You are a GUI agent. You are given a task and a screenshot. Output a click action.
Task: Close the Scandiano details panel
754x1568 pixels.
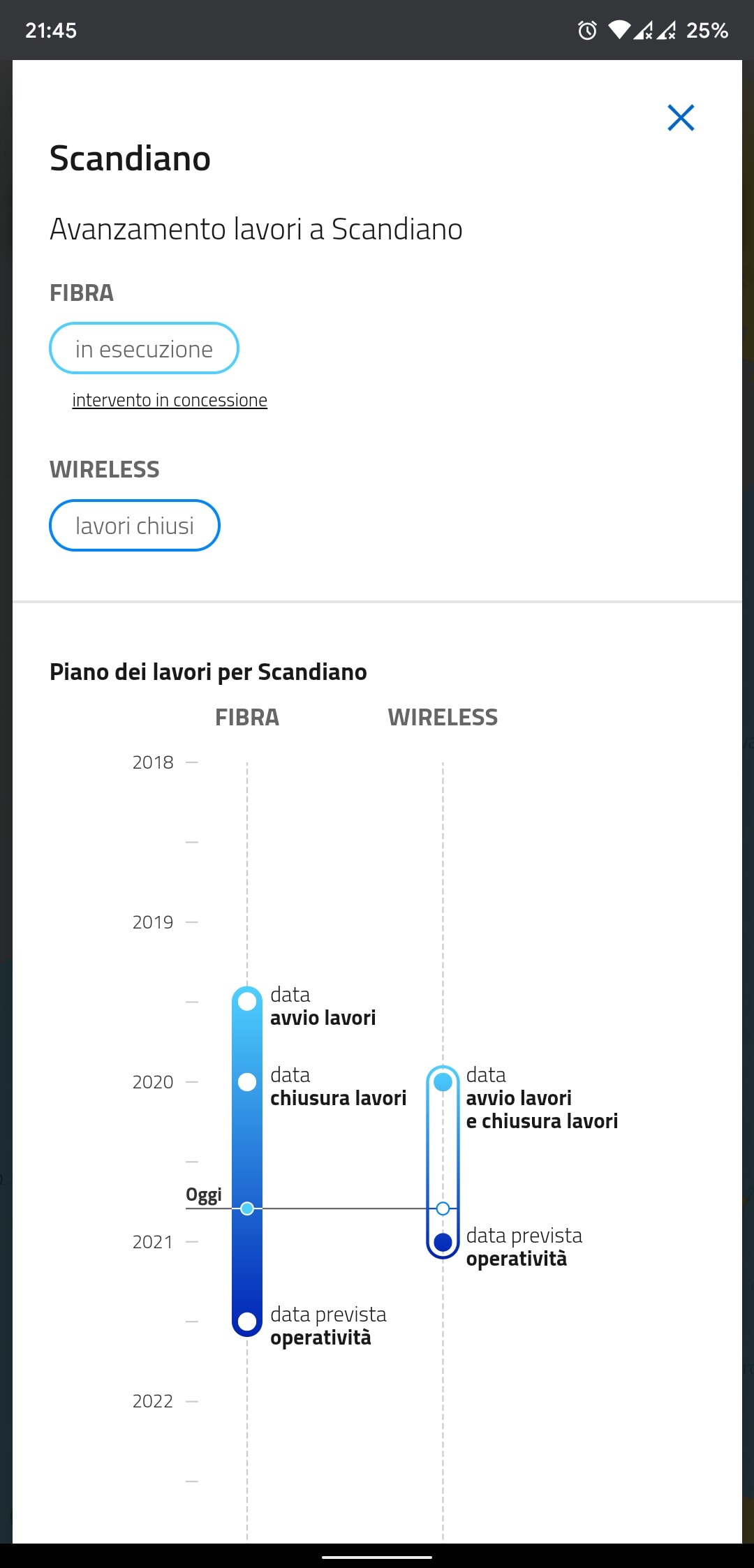pos(681,118)
